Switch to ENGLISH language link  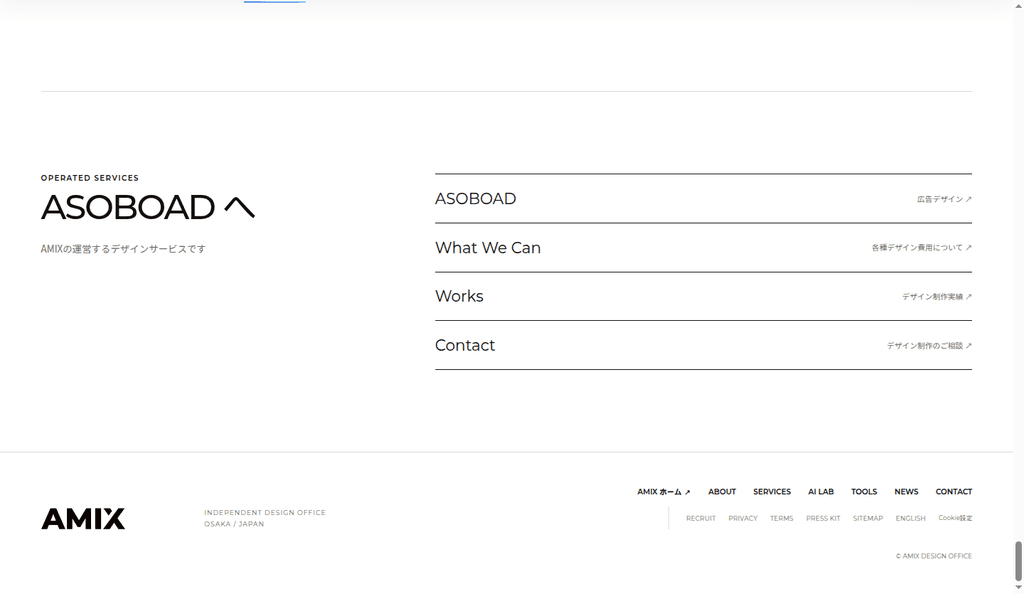[910, 518]
